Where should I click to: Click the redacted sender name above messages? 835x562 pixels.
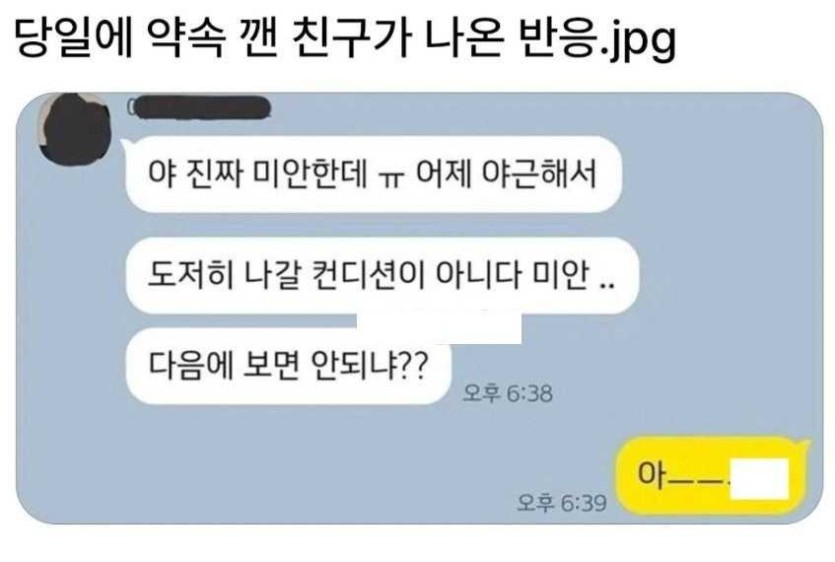[200, 108]
